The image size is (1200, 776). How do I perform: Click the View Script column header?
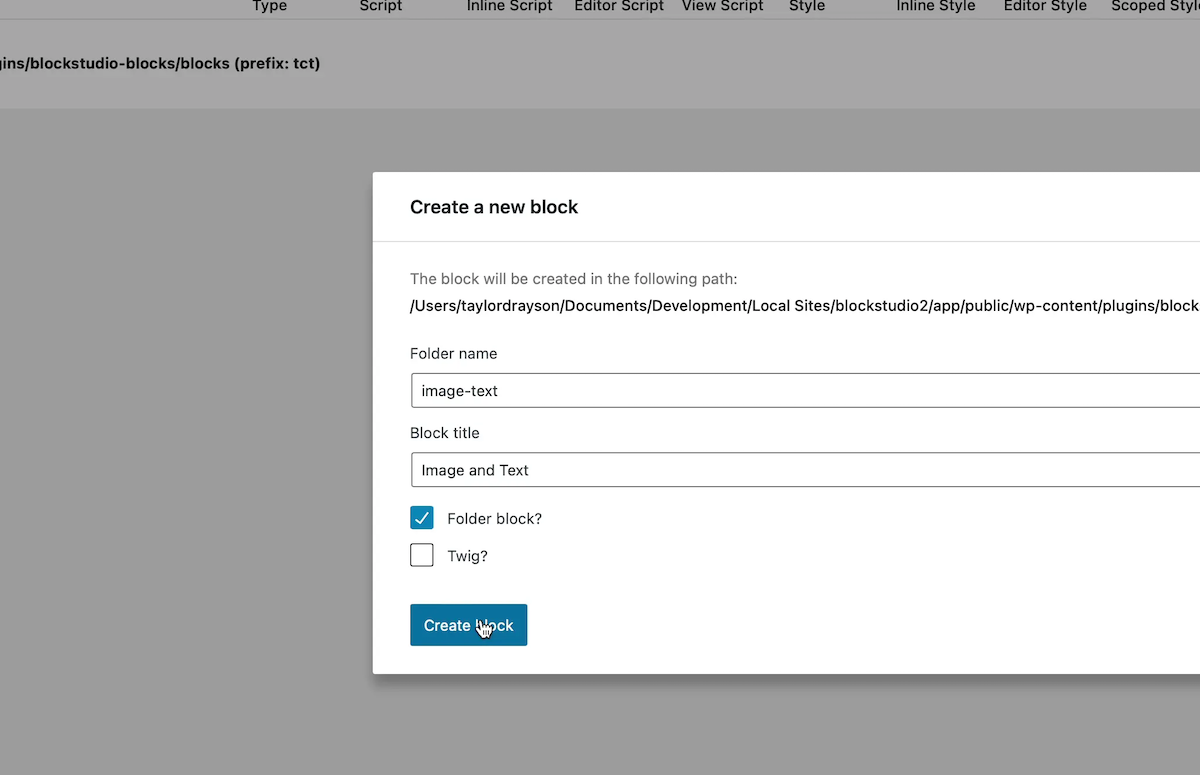(x=722, y=7)
